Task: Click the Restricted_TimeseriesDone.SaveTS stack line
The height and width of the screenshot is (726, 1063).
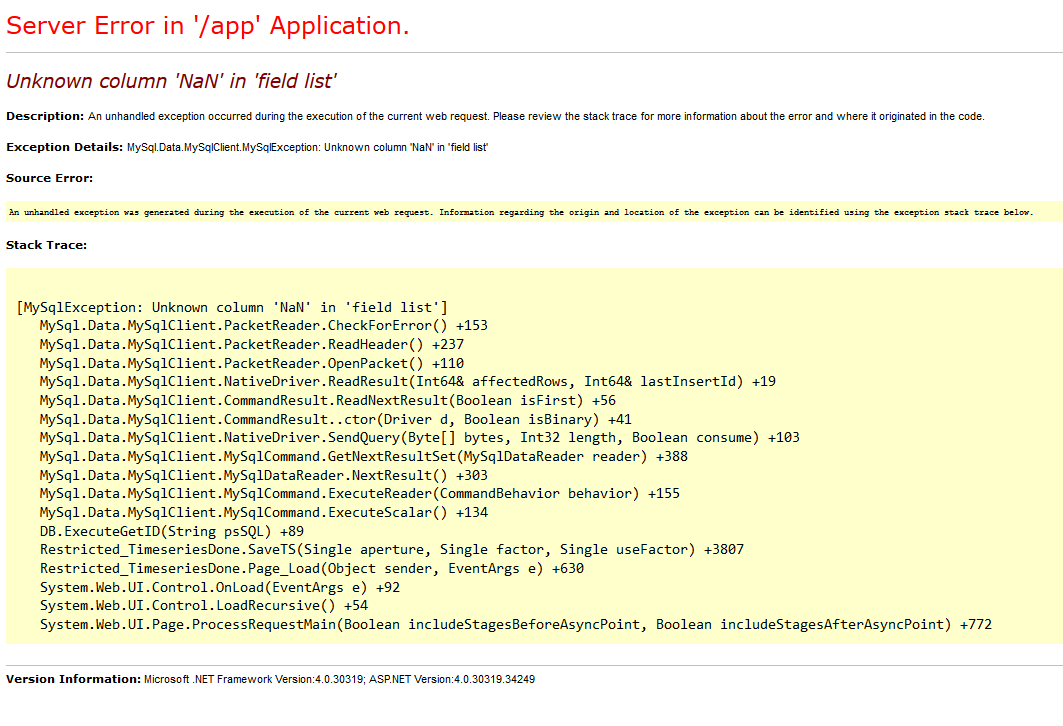Action: click(391, 549)
